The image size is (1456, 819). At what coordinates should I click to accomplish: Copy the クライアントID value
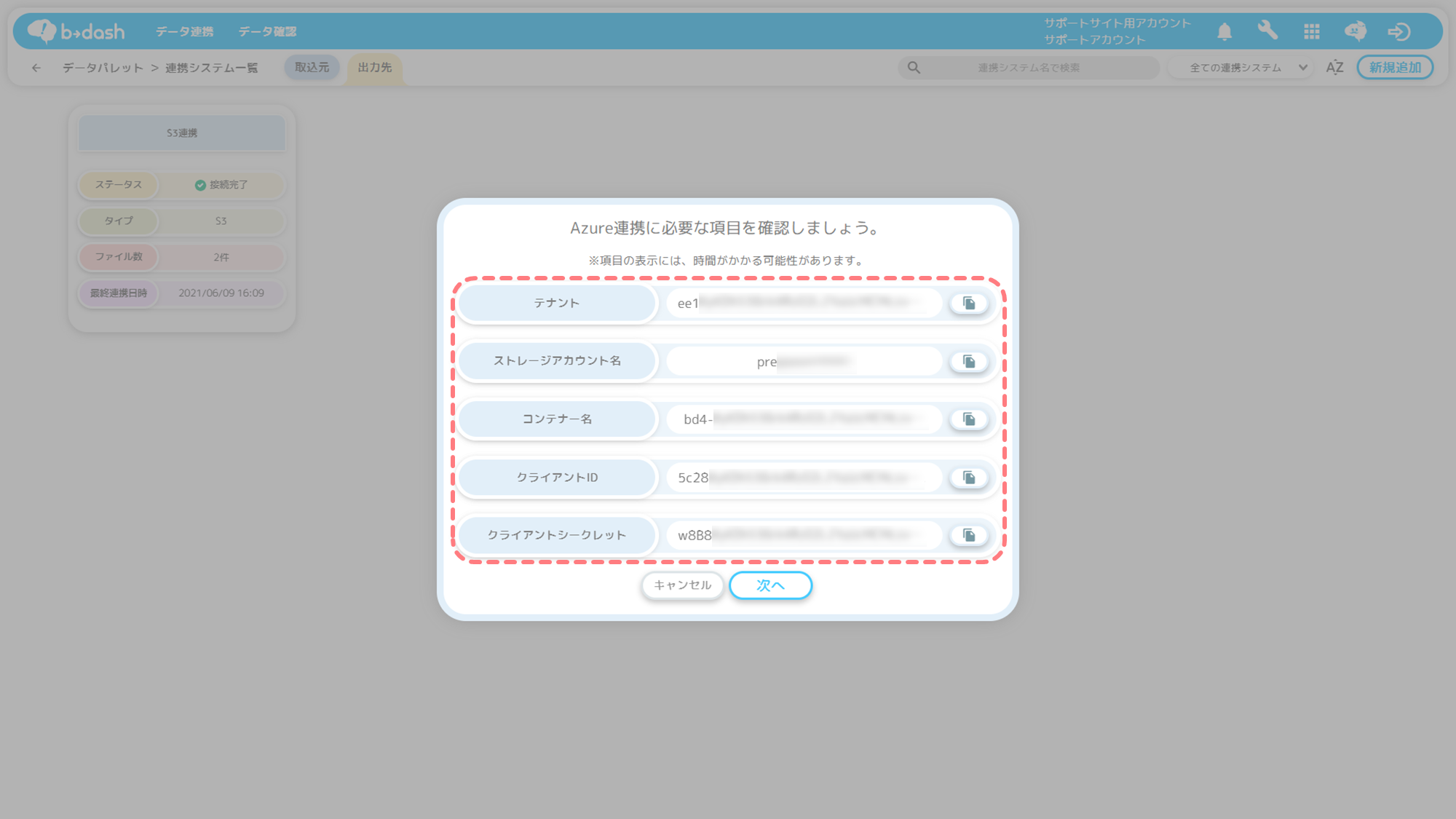click(969, 478)
